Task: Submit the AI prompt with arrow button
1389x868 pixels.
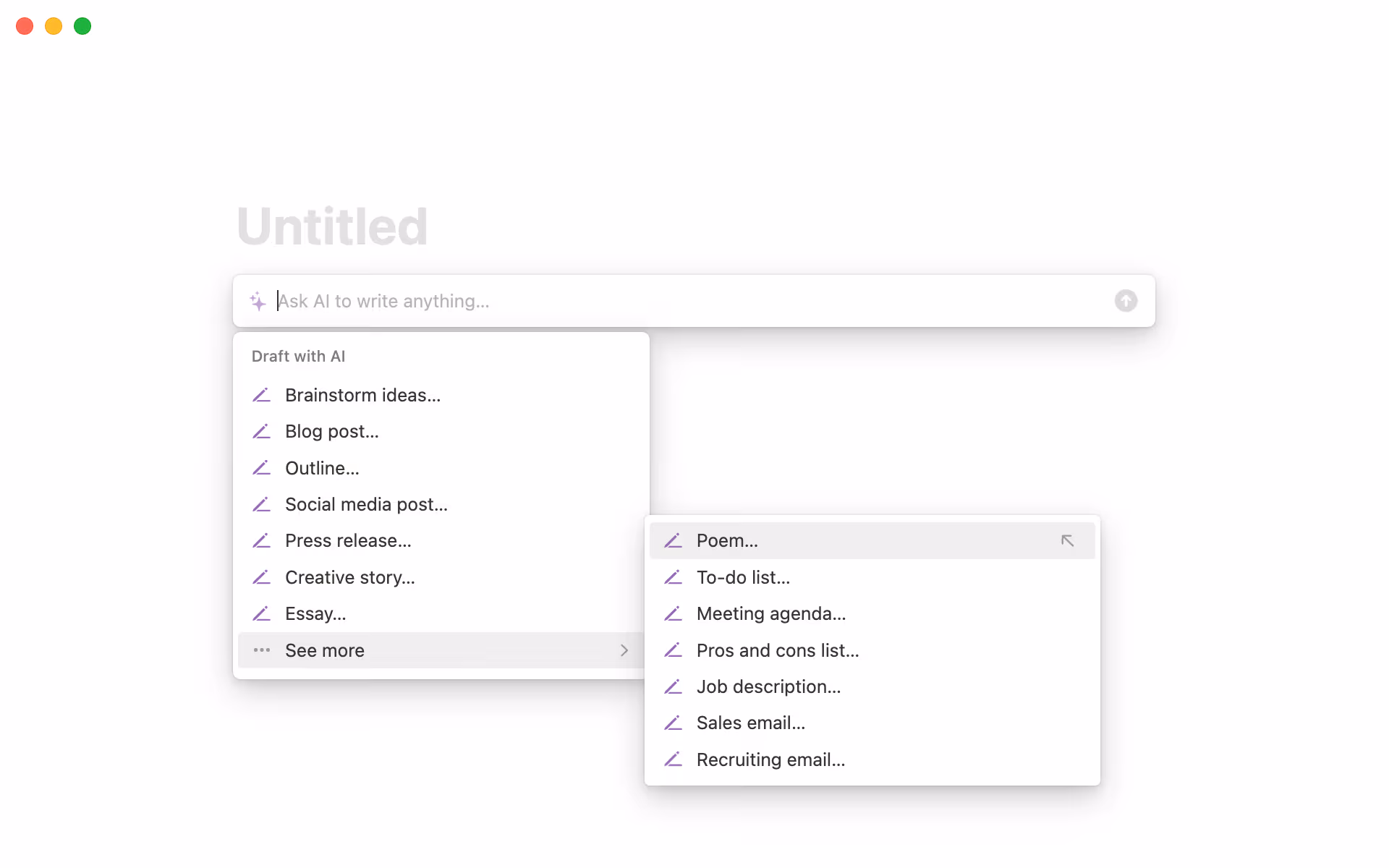Action: [1126, 301]
